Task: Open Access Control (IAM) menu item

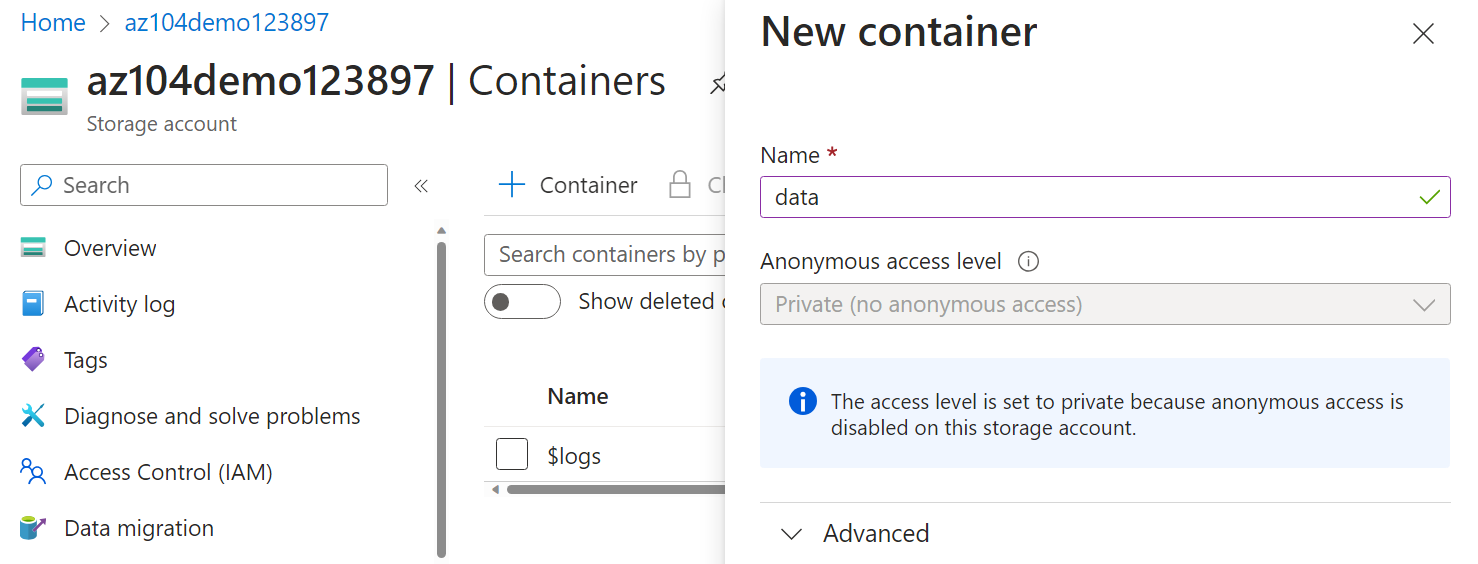Action: pos(168,472)
